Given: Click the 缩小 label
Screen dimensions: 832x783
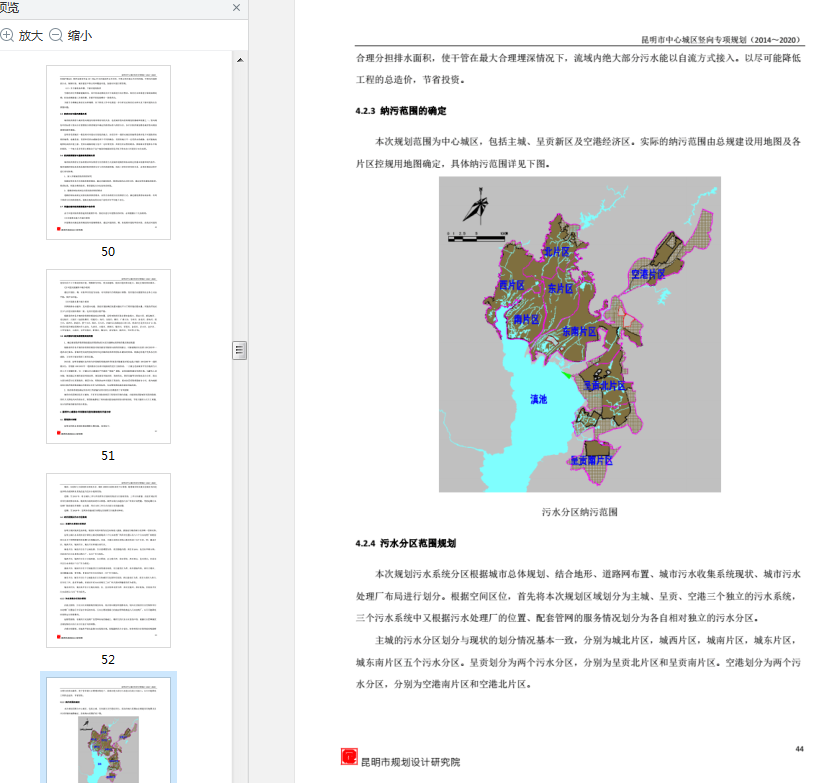Looking at the screenshot, I should 80,36.
